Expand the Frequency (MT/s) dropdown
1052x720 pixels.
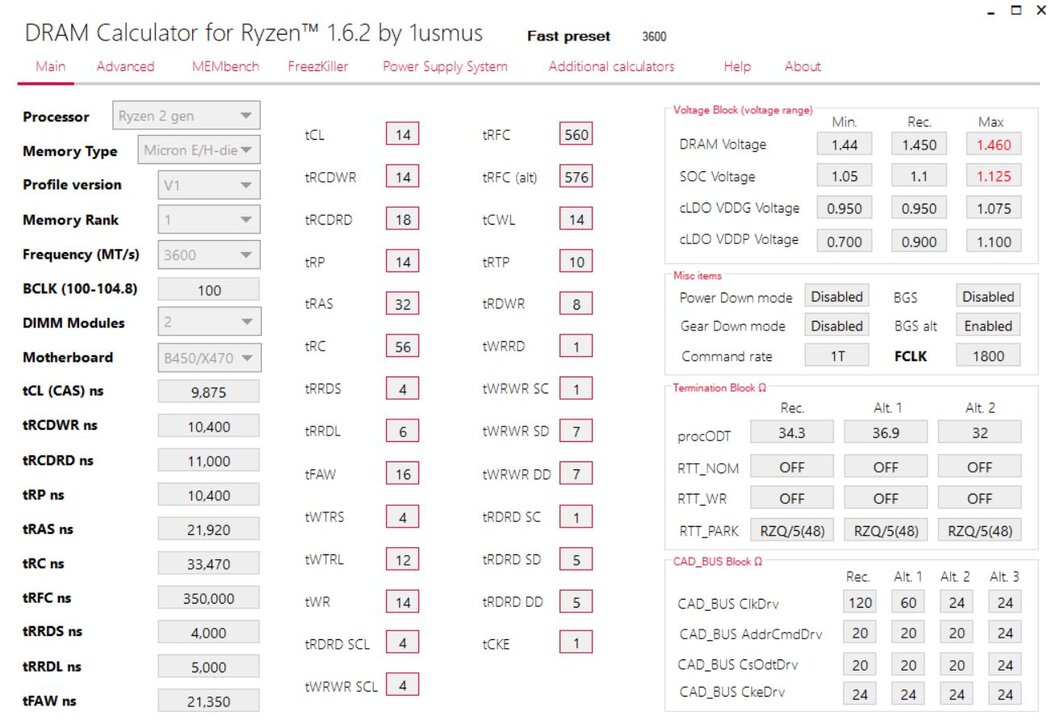[x=209, y=254]
